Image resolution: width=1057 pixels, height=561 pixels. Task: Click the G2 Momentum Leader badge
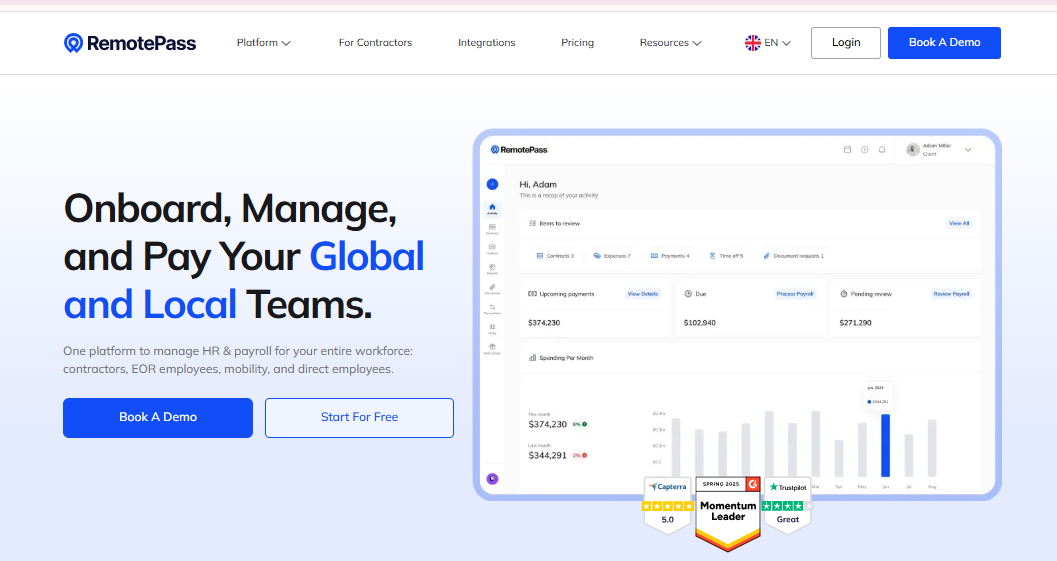tap(728, 514)
